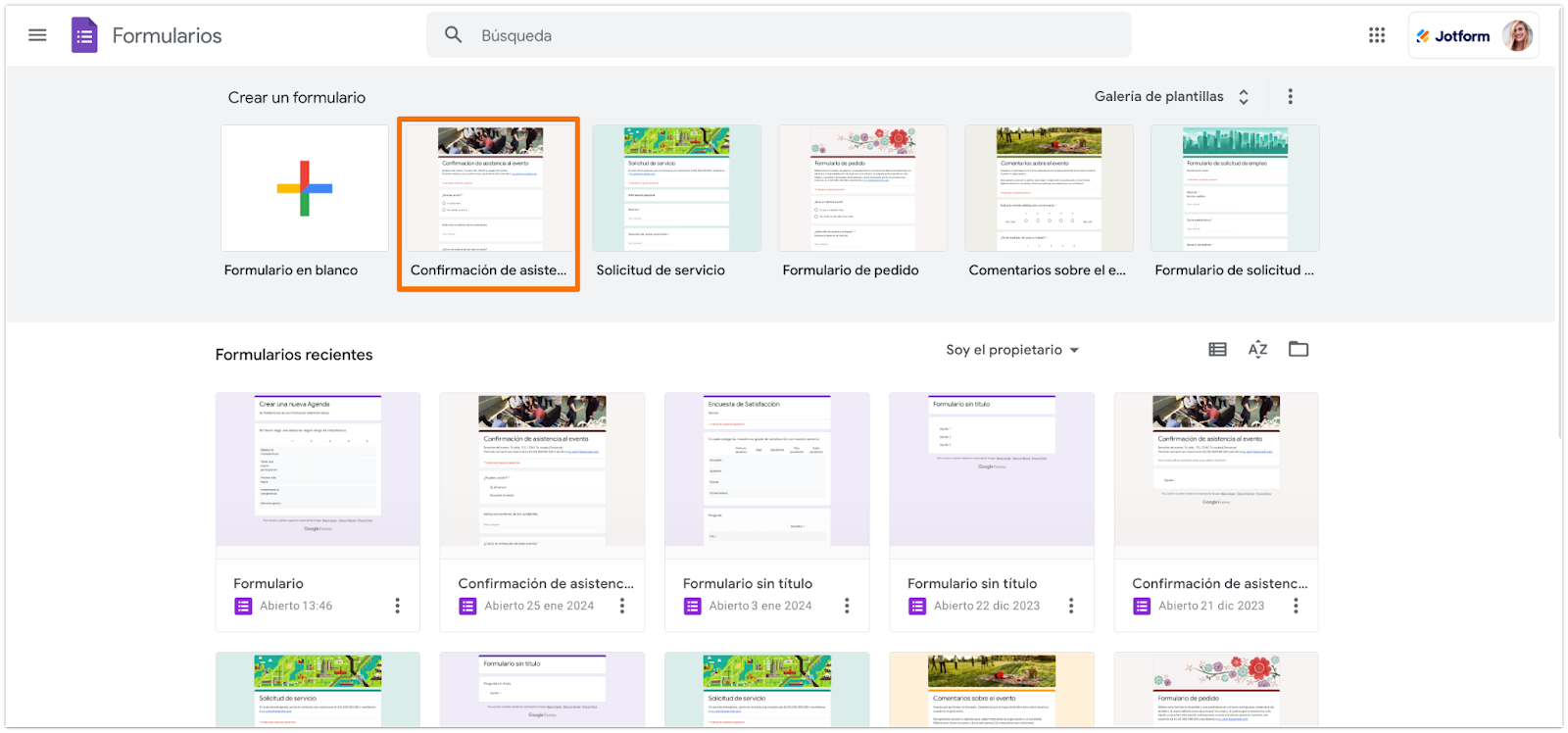1568x733 pixels.
Task: Switch recent forms to list view
Action: [1217, 350]
